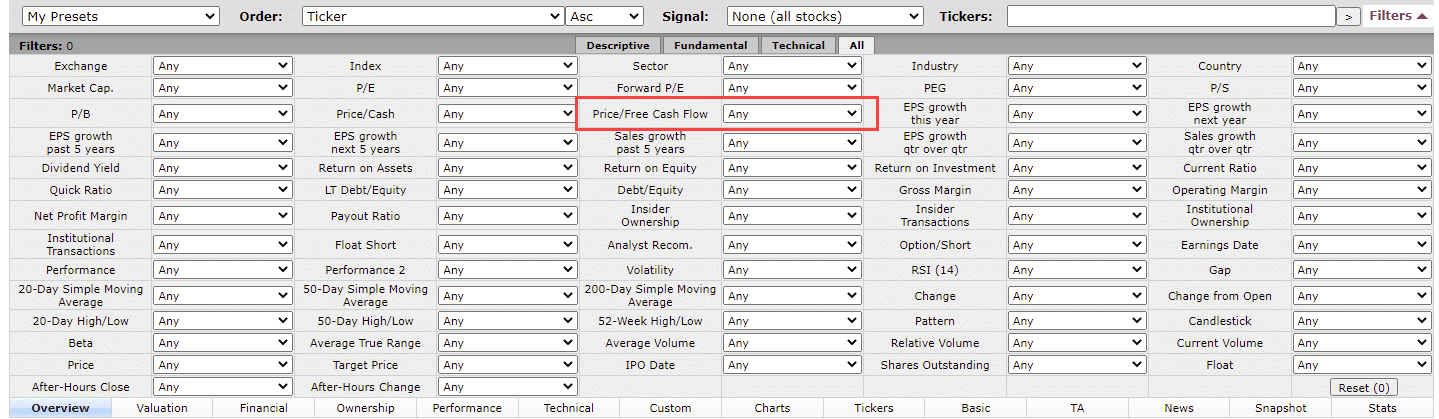This screenshot has width=1439, height=419.
Task: Open the Order Ticker dropdown
Action: coord(433,17)
